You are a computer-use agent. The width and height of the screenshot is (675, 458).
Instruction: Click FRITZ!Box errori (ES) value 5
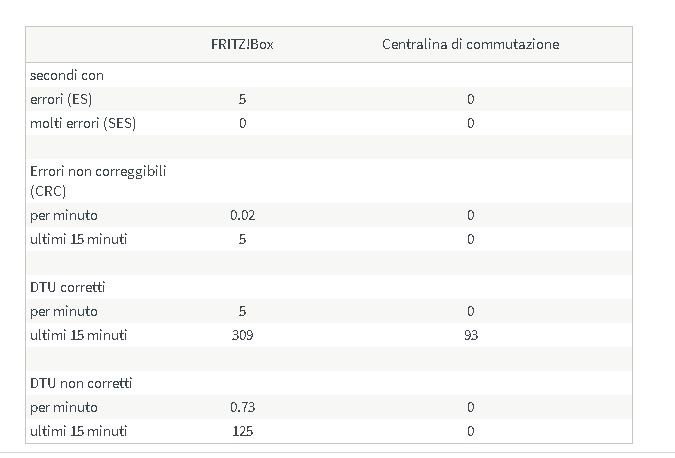pyautogui.click(x=242, y=99)
